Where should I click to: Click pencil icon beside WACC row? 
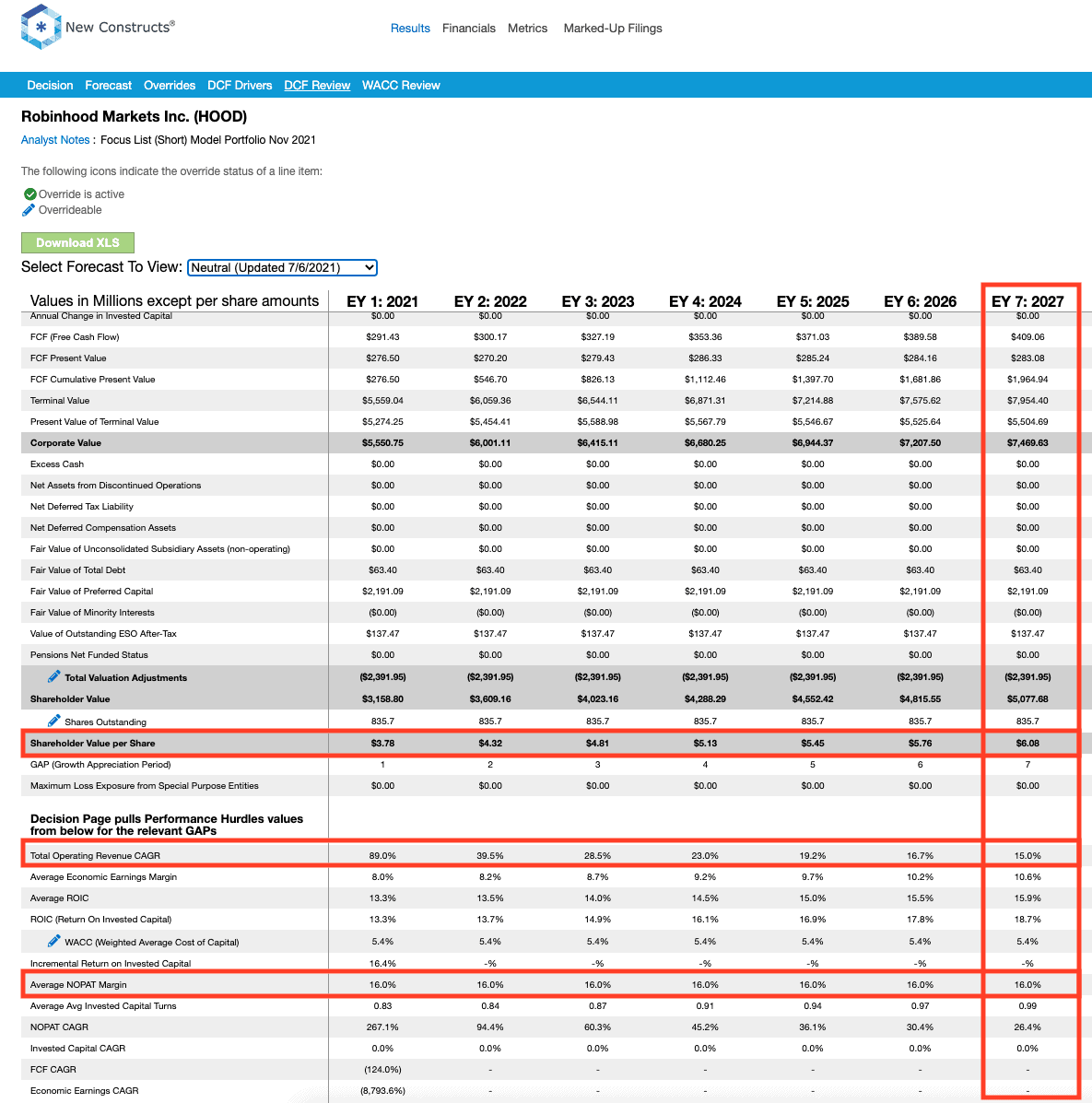(54, 941)
